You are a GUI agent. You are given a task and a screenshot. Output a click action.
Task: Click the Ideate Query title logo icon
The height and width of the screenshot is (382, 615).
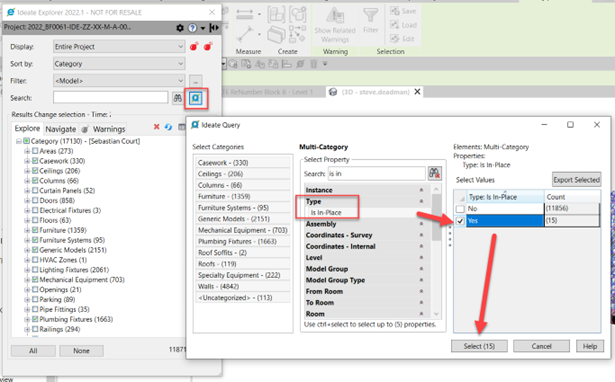195,125
